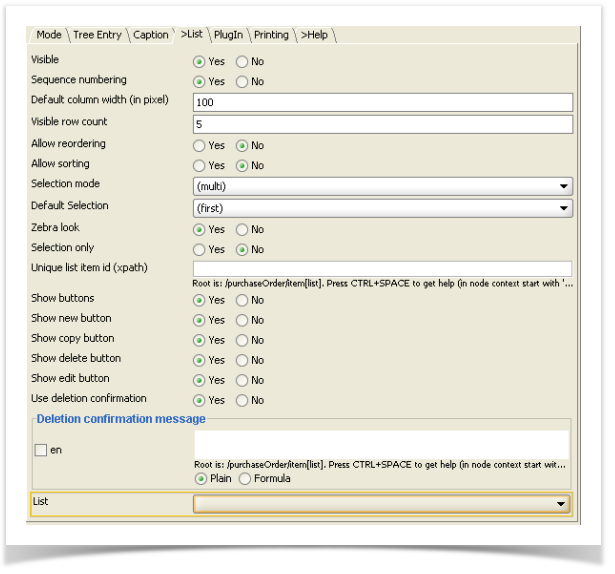Disable Sequence numbering with No
This screenshot has height=574, width=615.
point(242,82)
